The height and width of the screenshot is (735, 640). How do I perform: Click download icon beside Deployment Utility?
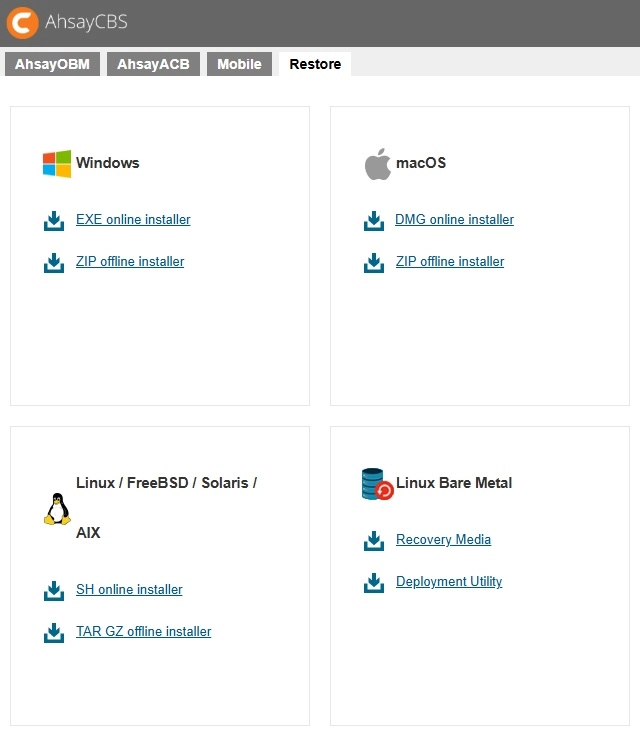click(374, 582)
